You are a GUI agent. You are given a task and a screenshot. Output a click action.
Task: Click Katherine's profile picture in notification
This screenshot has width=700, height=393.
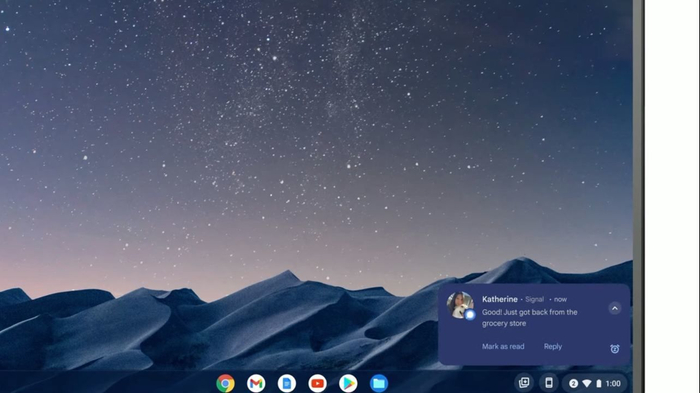pyautogui.click(x=460, y=305)
